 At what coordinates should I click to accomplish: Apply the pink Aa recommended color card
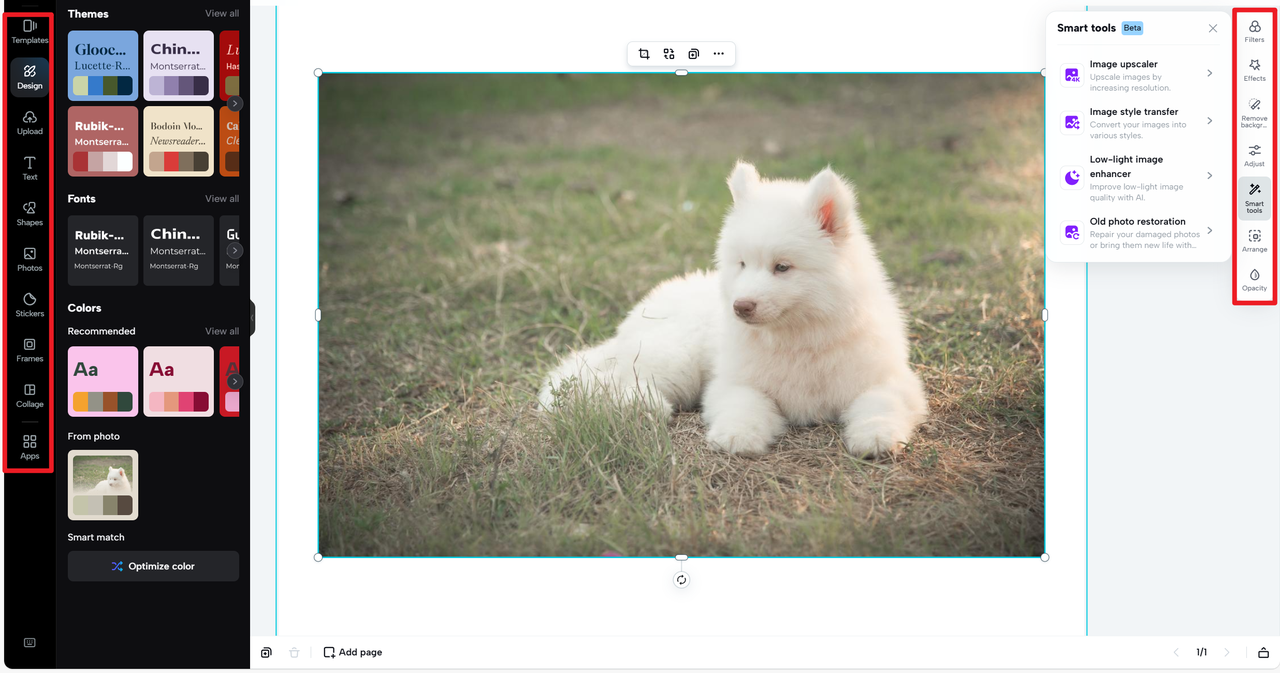pyautogui.click(x=103, y=381)
